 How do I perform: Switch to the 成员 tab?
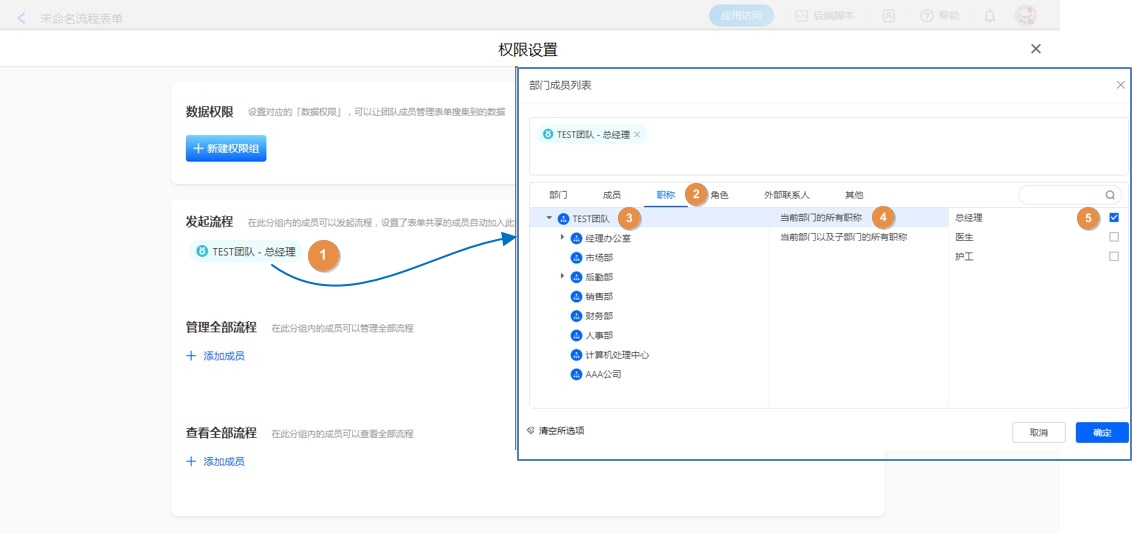coord(611,195)
